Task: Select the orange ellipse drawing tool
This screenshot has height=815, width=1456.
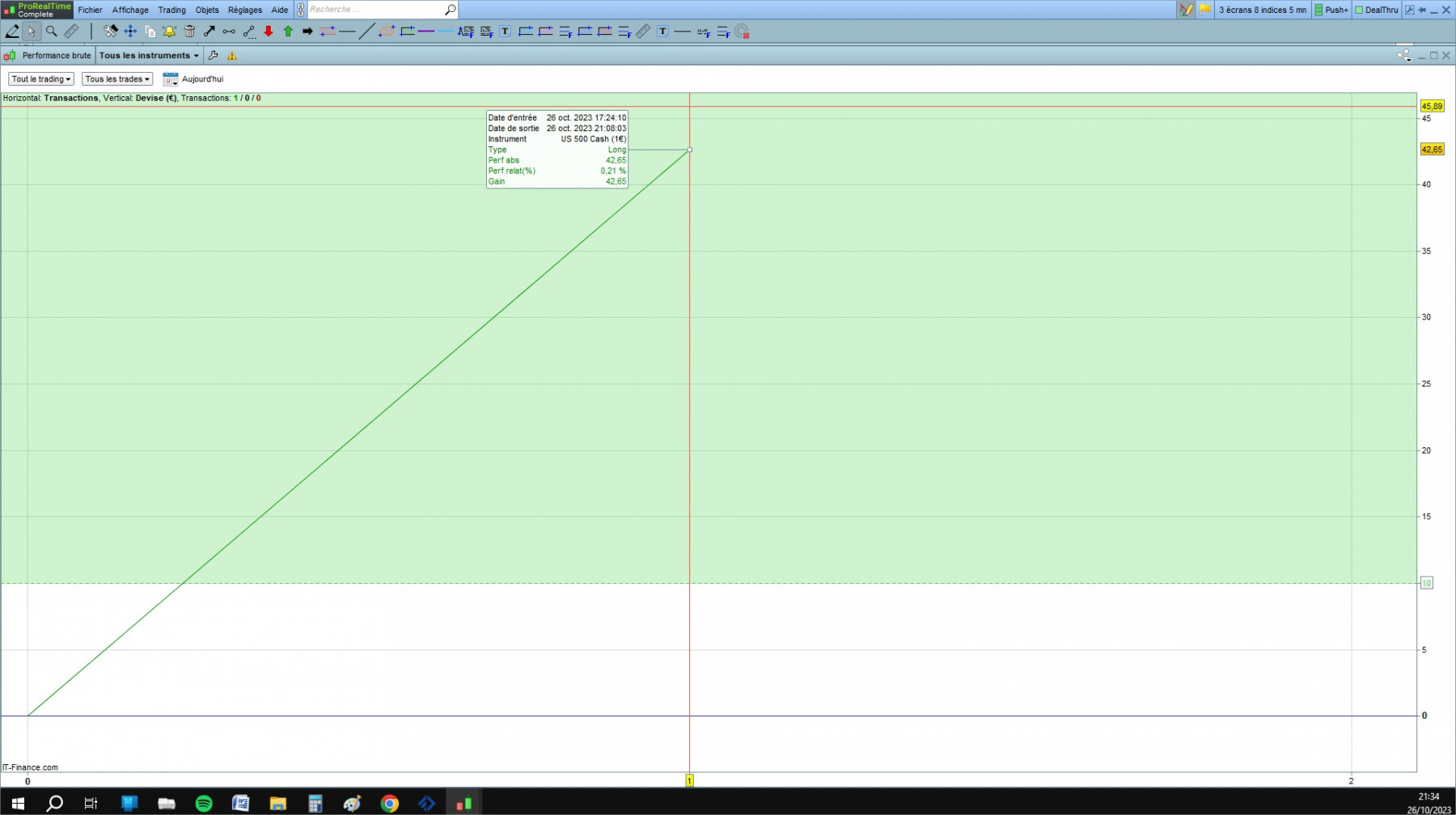Action: tap(387, 32)
